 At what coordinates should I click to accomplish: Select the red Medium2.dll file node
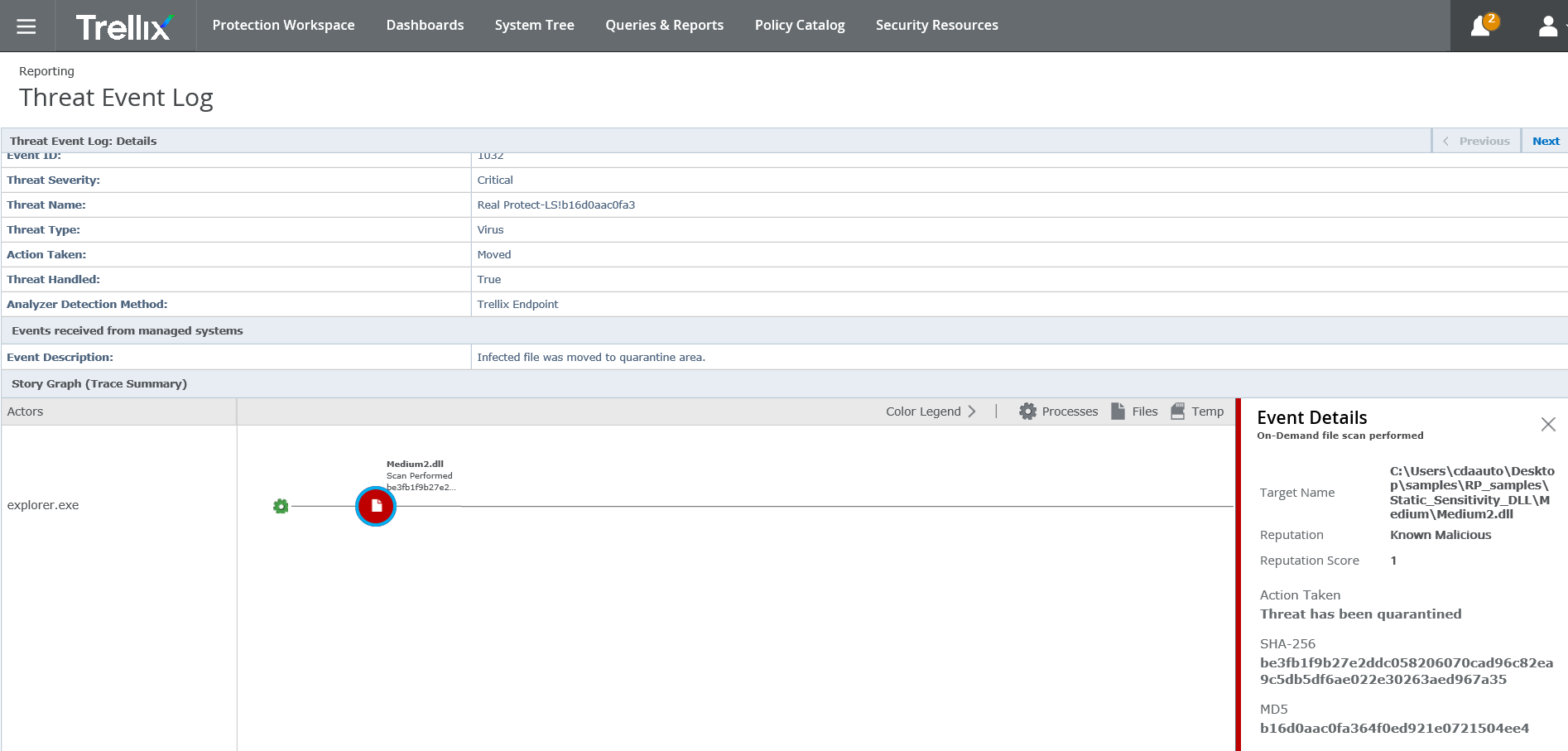tap(376, 506)
